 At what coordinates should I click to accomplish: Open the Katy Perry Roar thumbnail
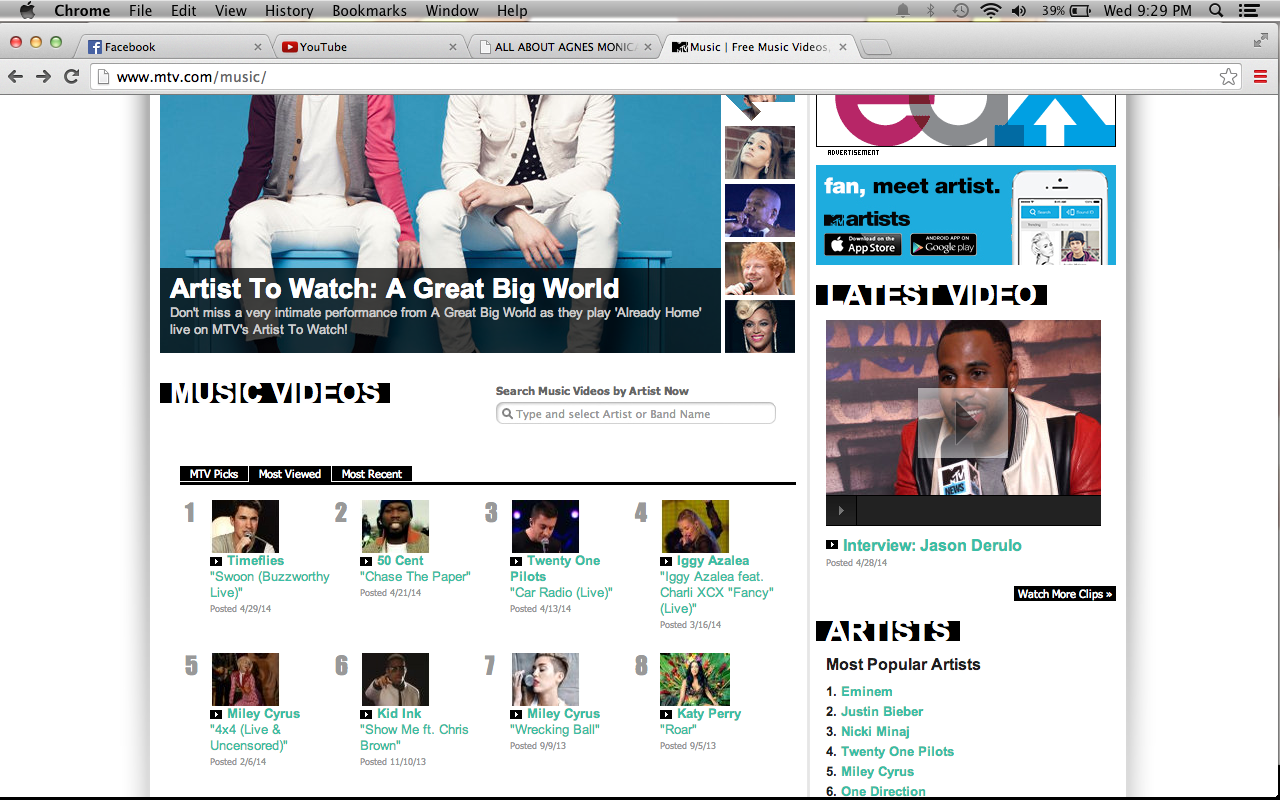tap(694, 679)
